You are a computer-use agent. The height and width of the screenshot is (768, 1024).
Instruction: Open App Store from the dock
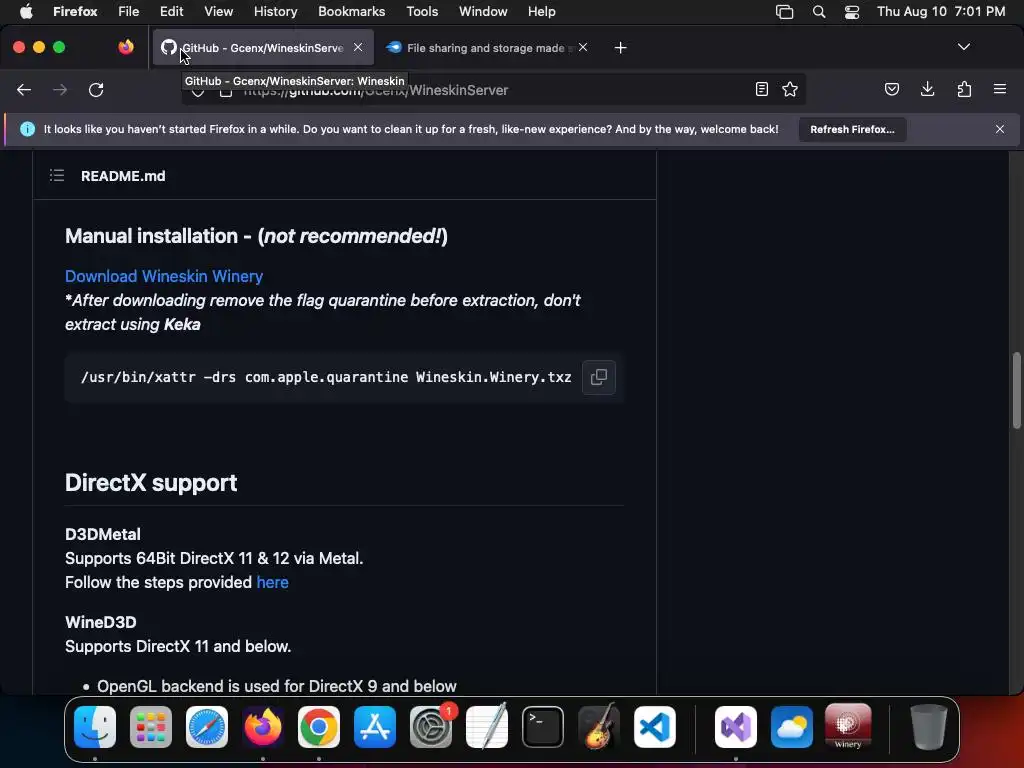pos(375,727)
